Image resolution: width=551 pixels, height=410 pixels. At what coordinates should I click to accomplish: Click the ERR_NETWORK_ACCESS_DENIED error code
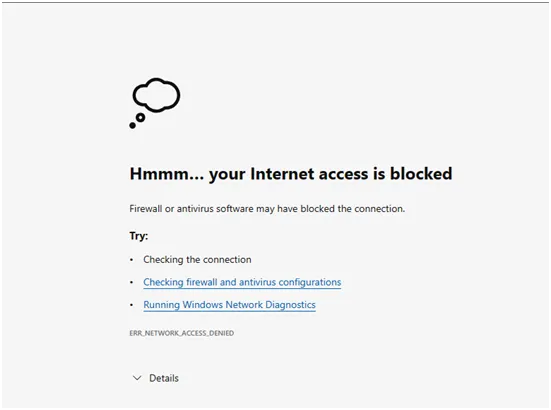coord(182,333)
